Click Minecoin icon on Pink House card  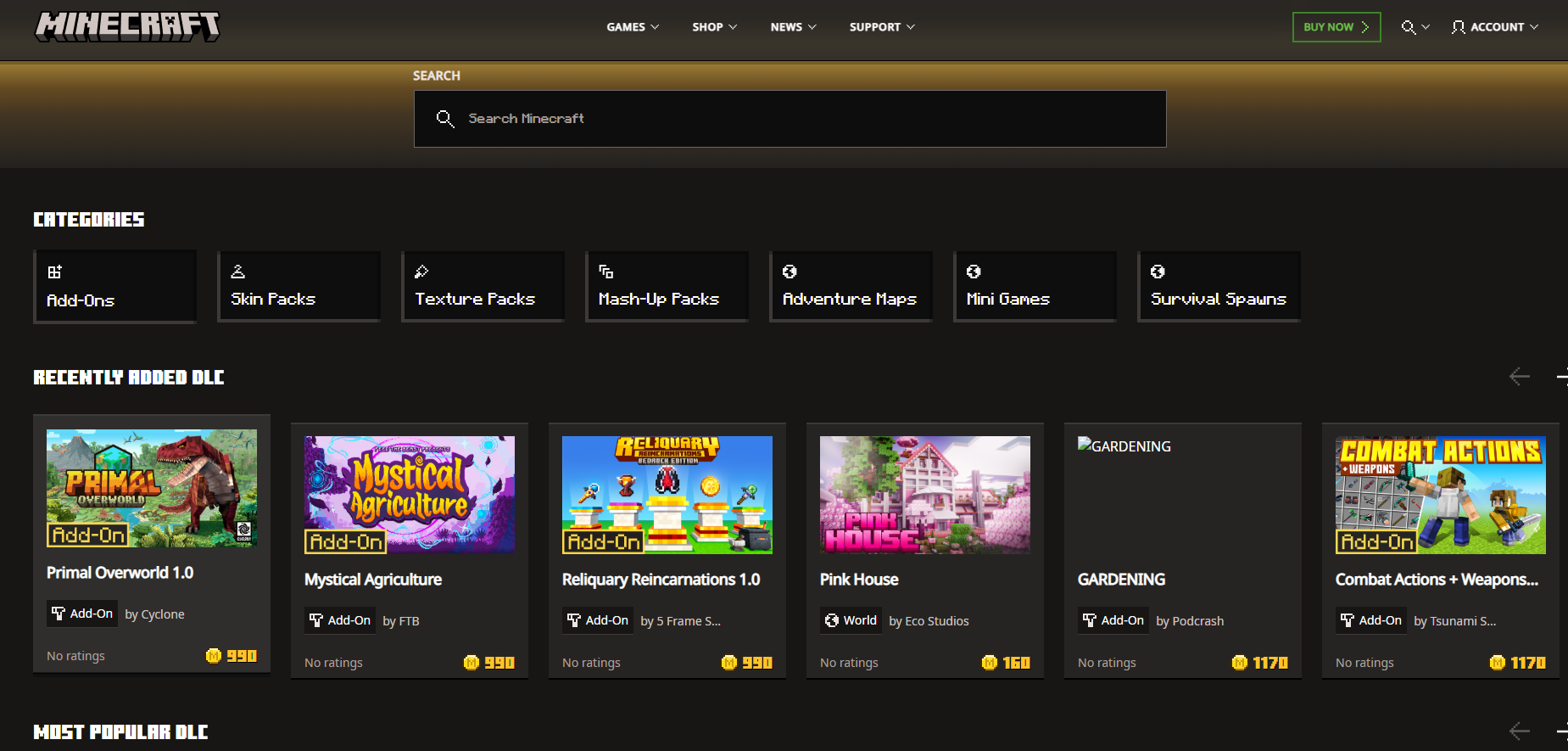(x=990, y=663)
